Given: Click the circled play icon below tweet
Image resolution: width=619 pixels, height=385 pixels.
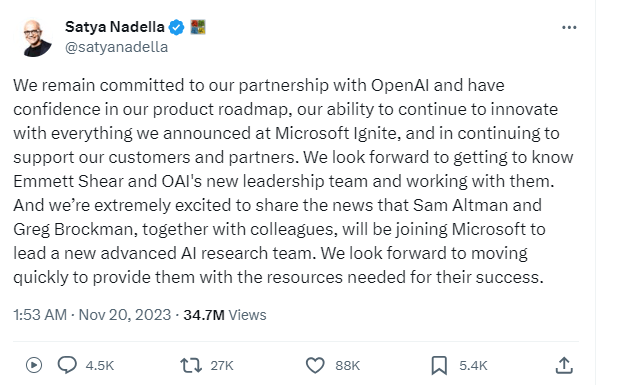Looking at the screenshot, I should [x=34, y=365].
